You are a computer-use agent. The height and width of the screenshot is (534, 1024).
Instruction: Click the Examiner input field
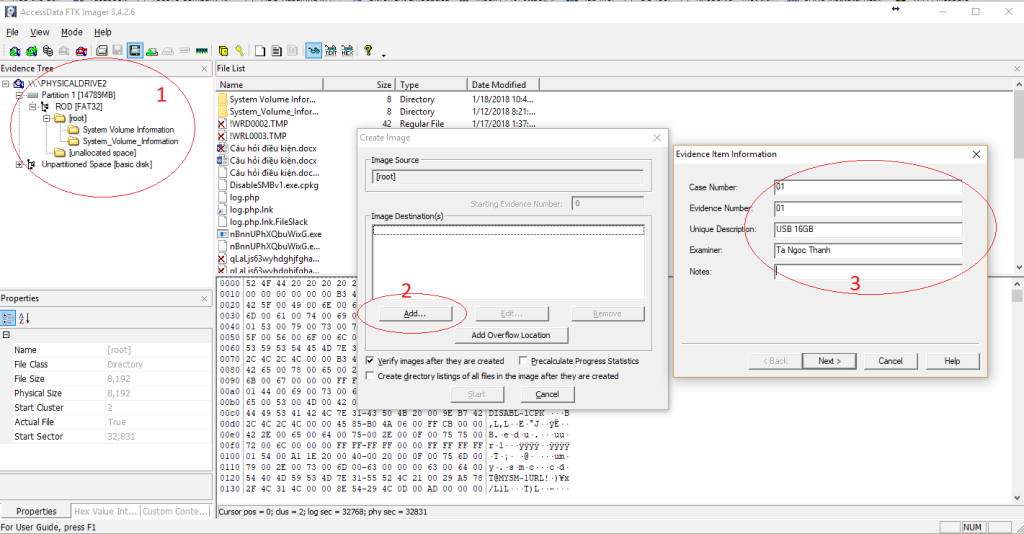[x=868, y=250]
